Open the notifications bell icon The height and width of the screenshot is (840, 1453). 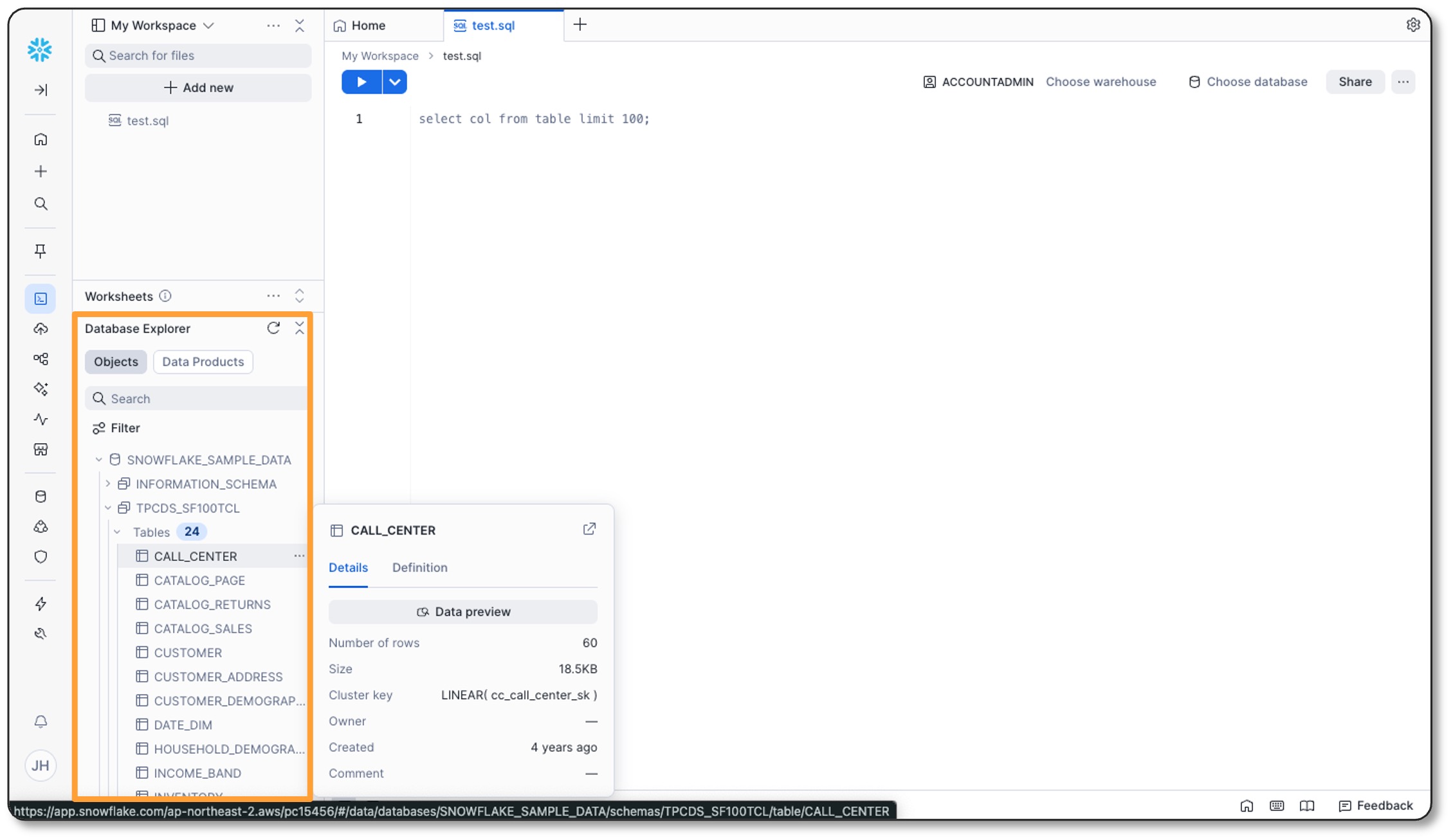[x=41, y=721]
